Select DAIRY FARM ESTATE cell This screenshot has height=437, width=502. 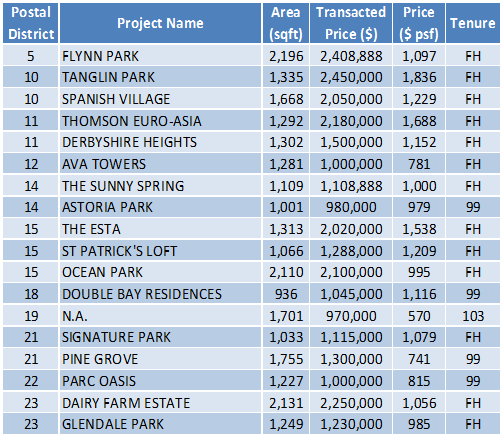click(160, 403)
